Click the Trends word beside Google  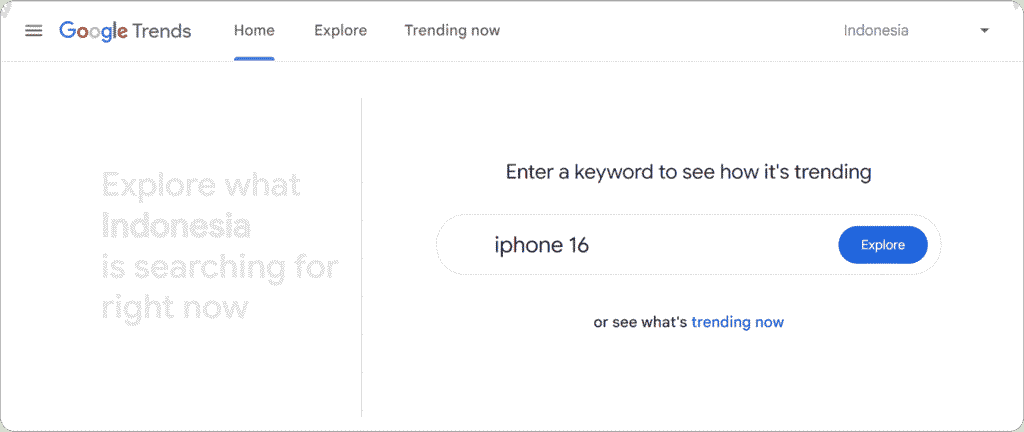coord(162,31)
